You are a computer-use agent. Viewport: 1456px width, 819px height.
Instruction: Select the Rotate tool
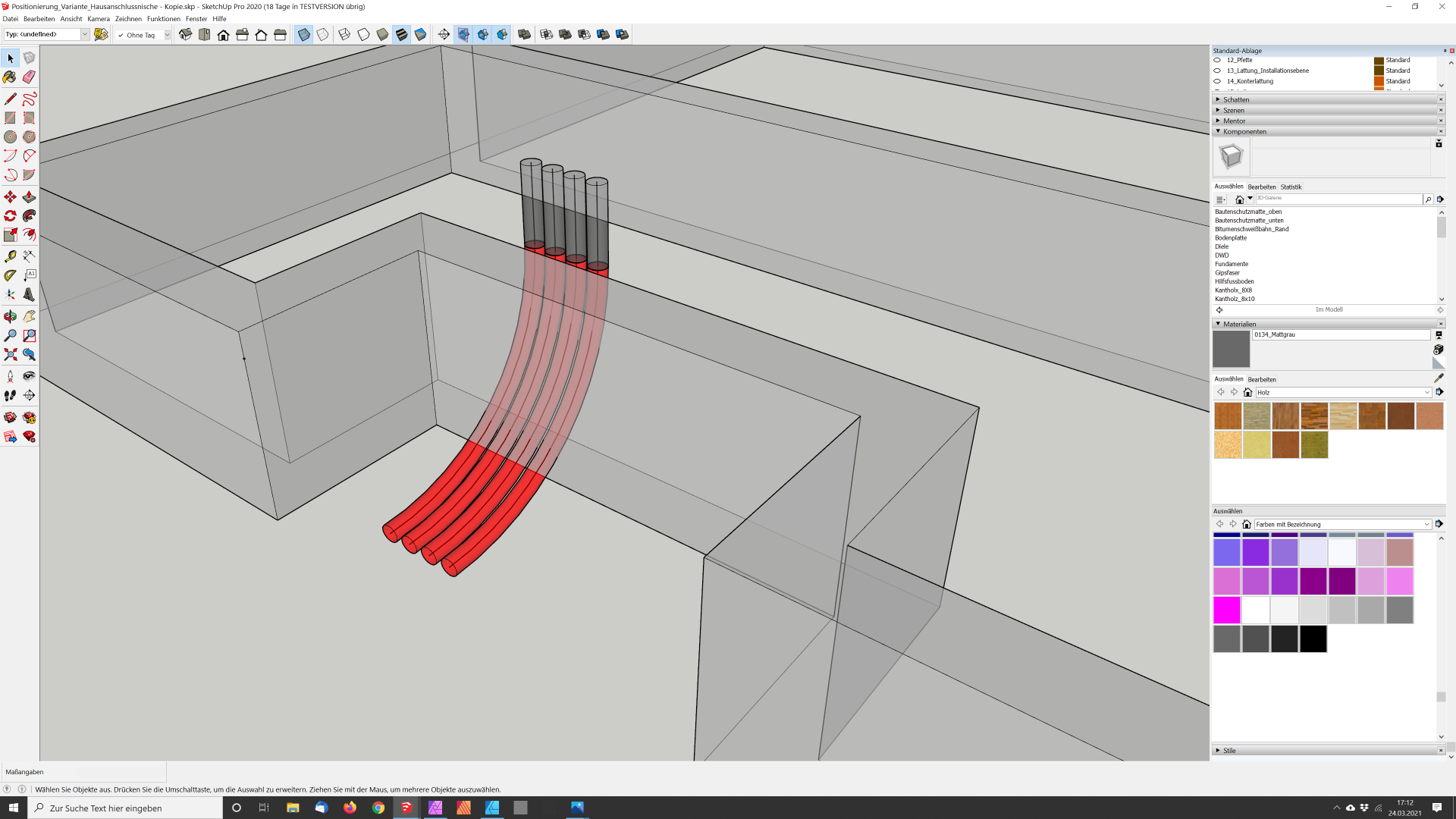click(x=10, y=216)
